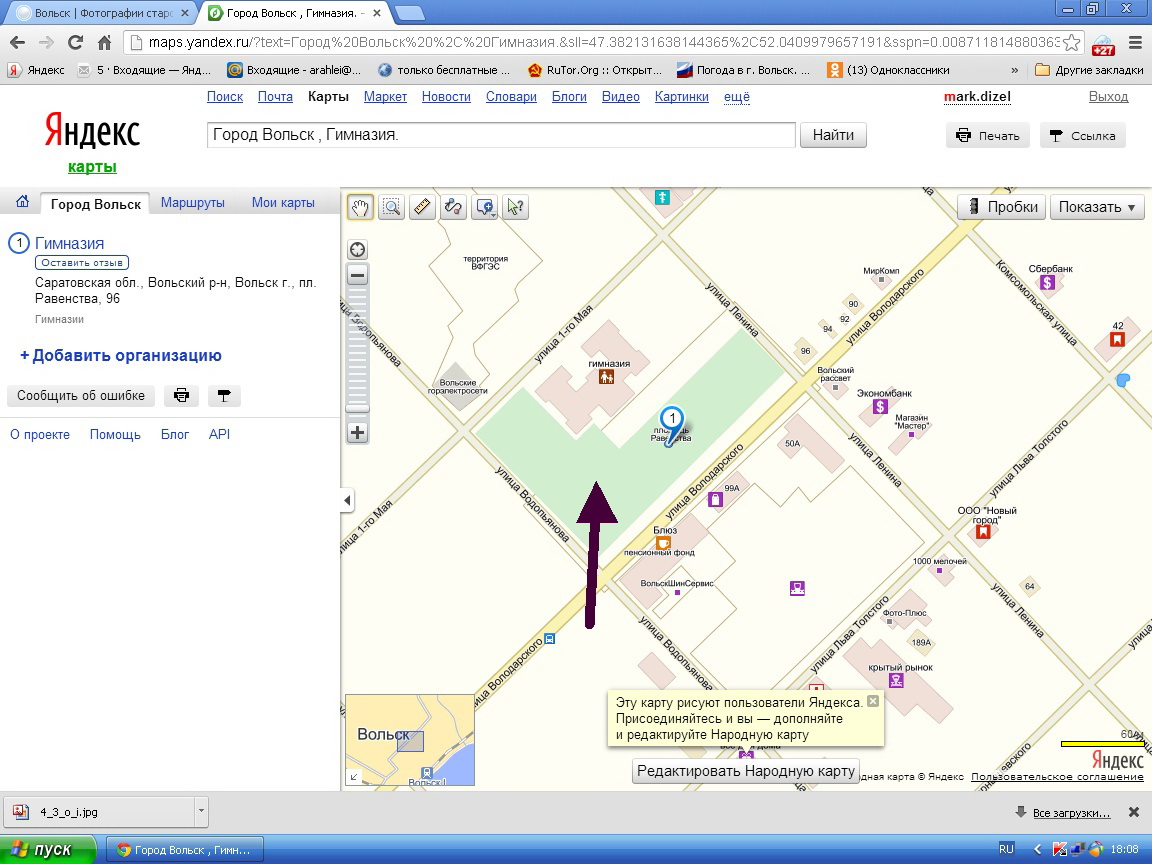The width and height of the screenshot is (1152, 864).
Task: Click the zoom level slider handle
Action: pyautogui.click(x=357, y=409)
